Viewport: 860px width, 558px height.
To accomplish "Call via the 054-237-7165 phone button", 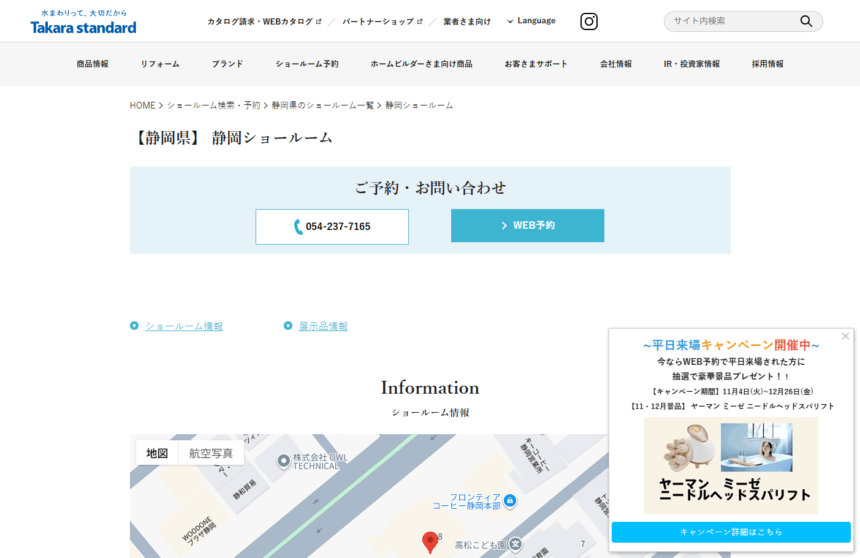I will (x=332, y=226).
